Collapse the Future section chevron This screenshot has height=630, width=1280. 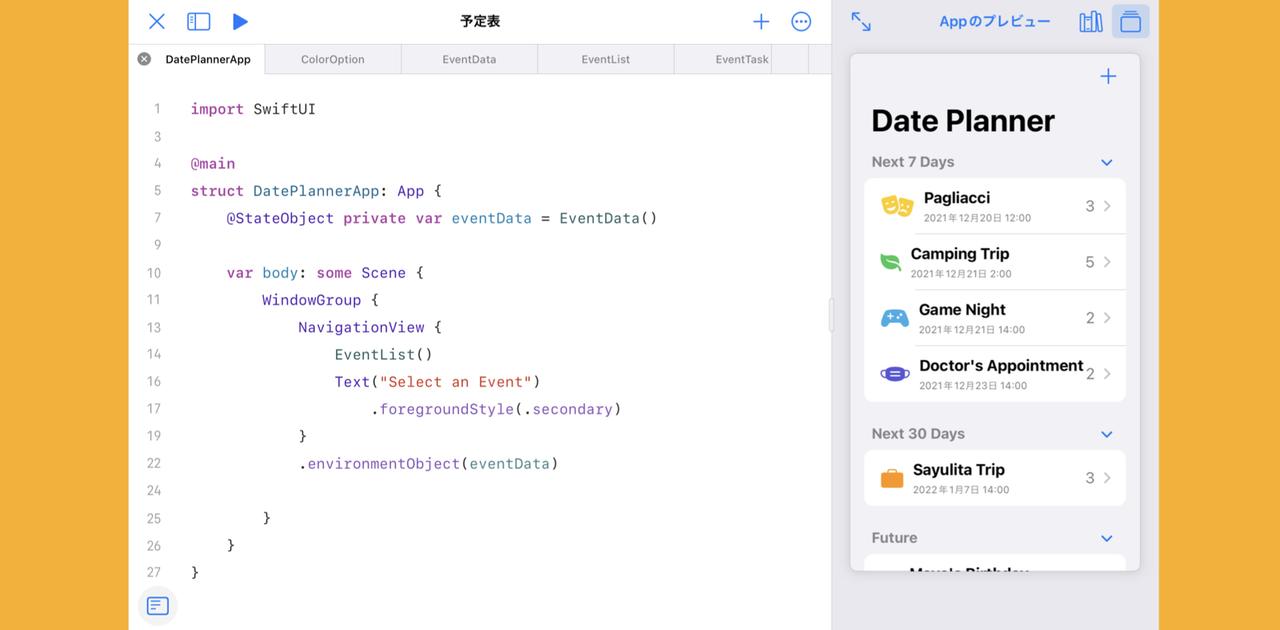1106,537
